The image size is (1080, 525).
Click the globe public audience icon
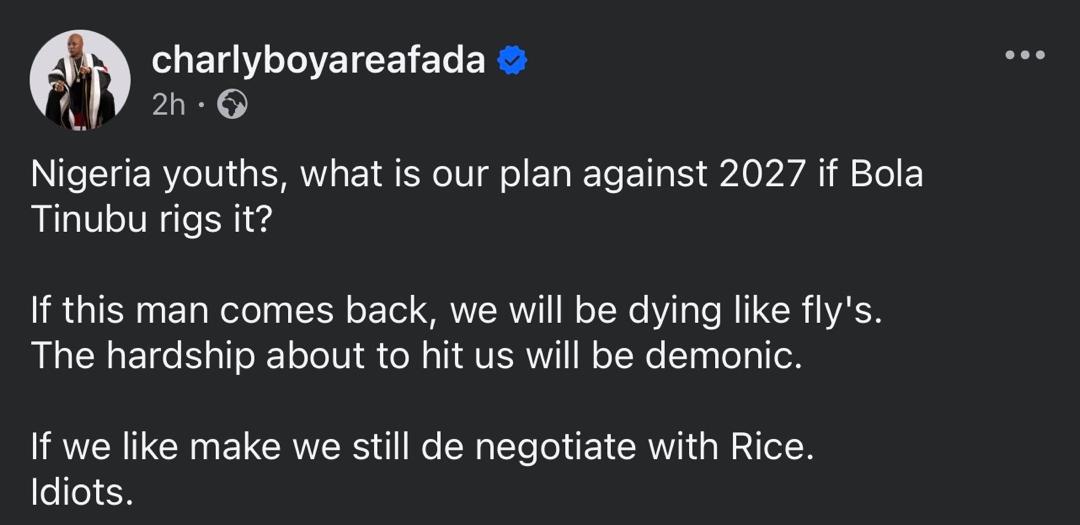232,105
